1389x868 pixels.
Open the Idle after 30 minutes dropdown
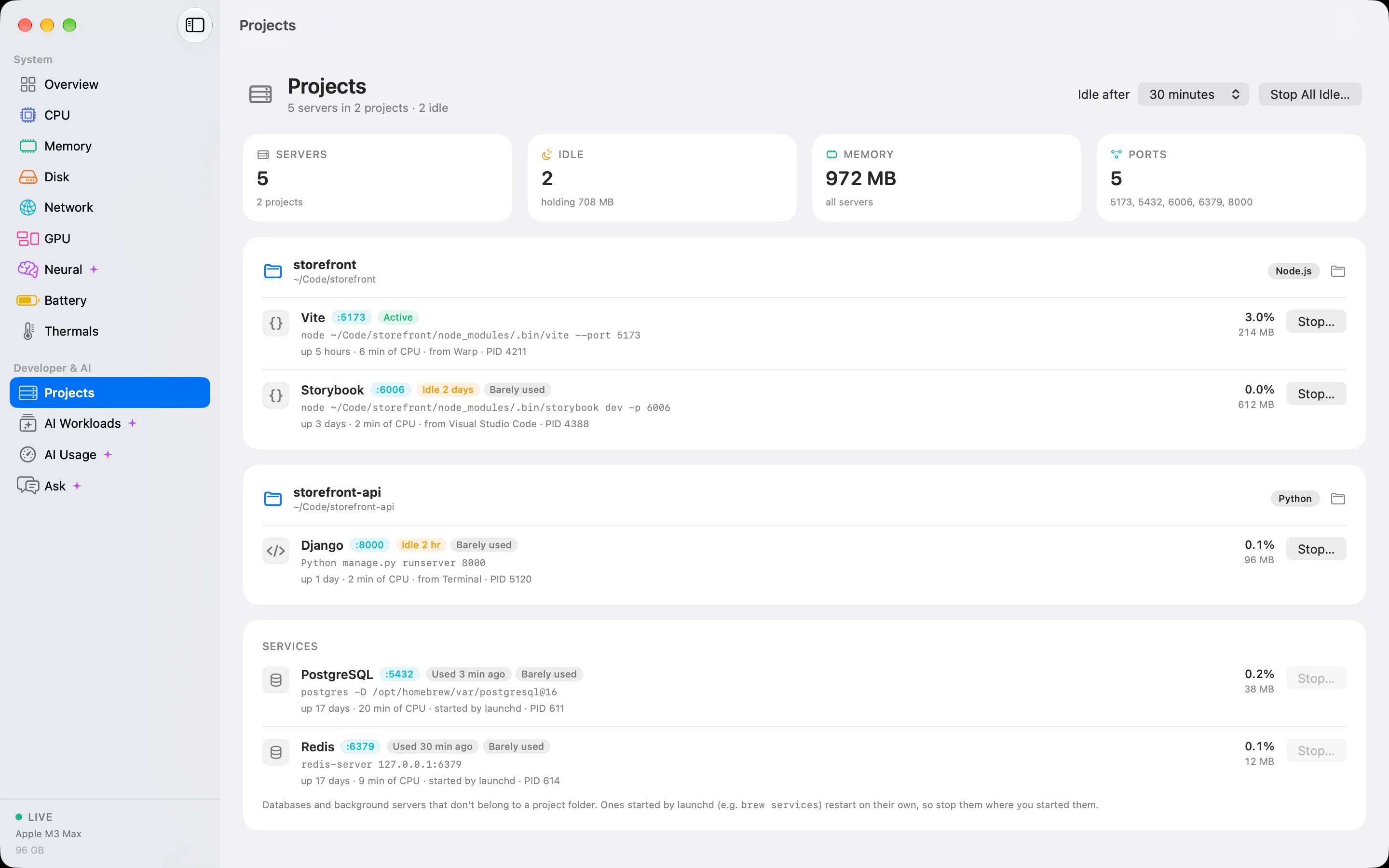coord(1193,94)
